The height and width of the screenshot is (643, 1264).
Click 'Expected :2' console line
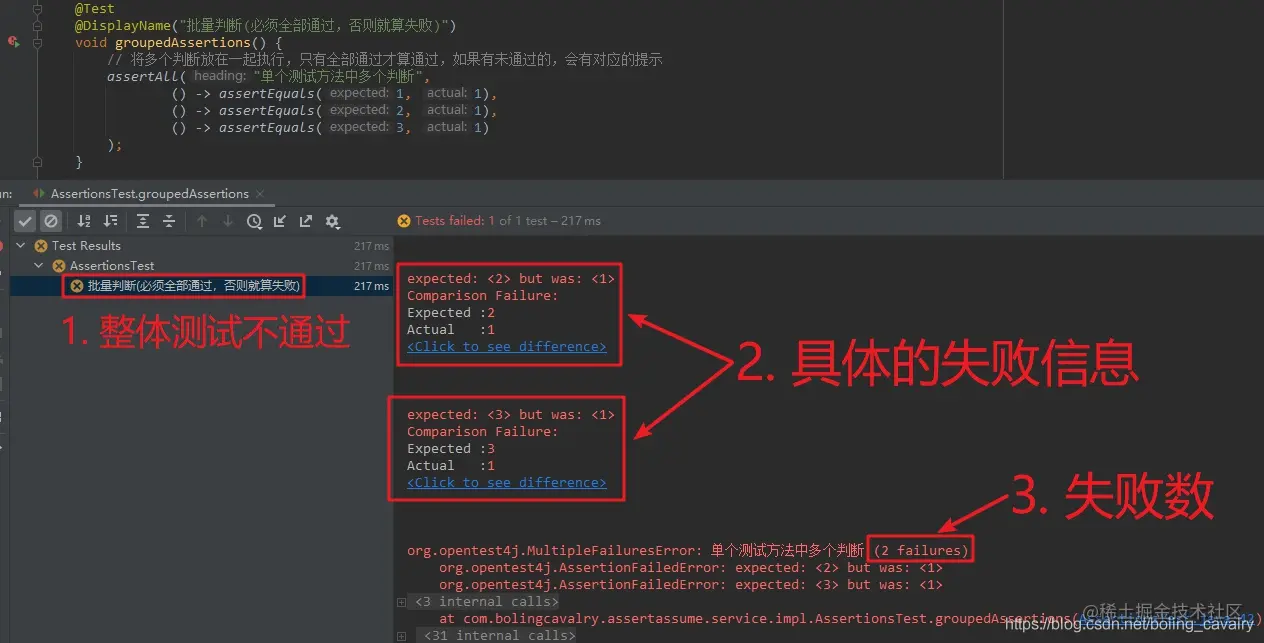451,312
